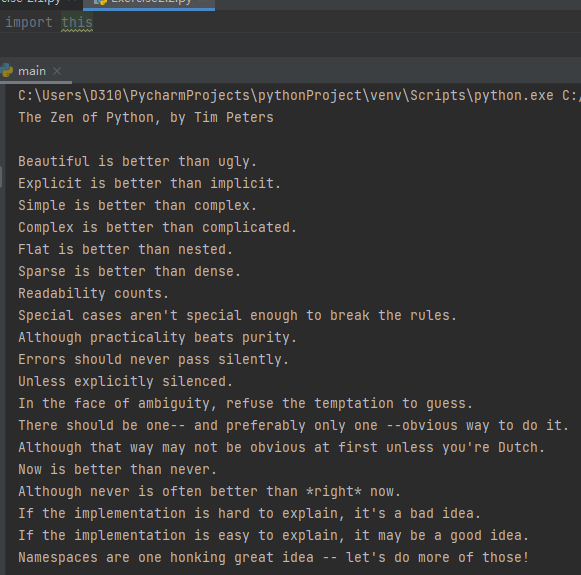Close the main run tab
The width and height of the screenshot is (581, 575).
point(57,71)
